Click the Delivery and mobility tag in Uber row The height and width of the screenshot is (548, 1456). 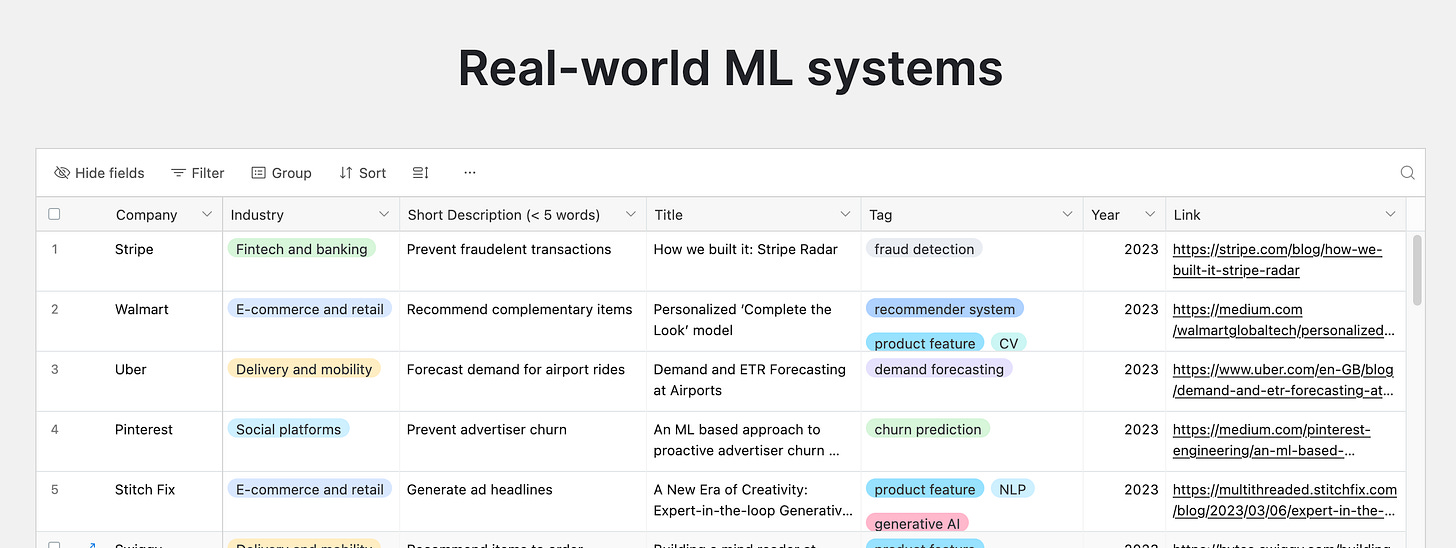[304, 369]
